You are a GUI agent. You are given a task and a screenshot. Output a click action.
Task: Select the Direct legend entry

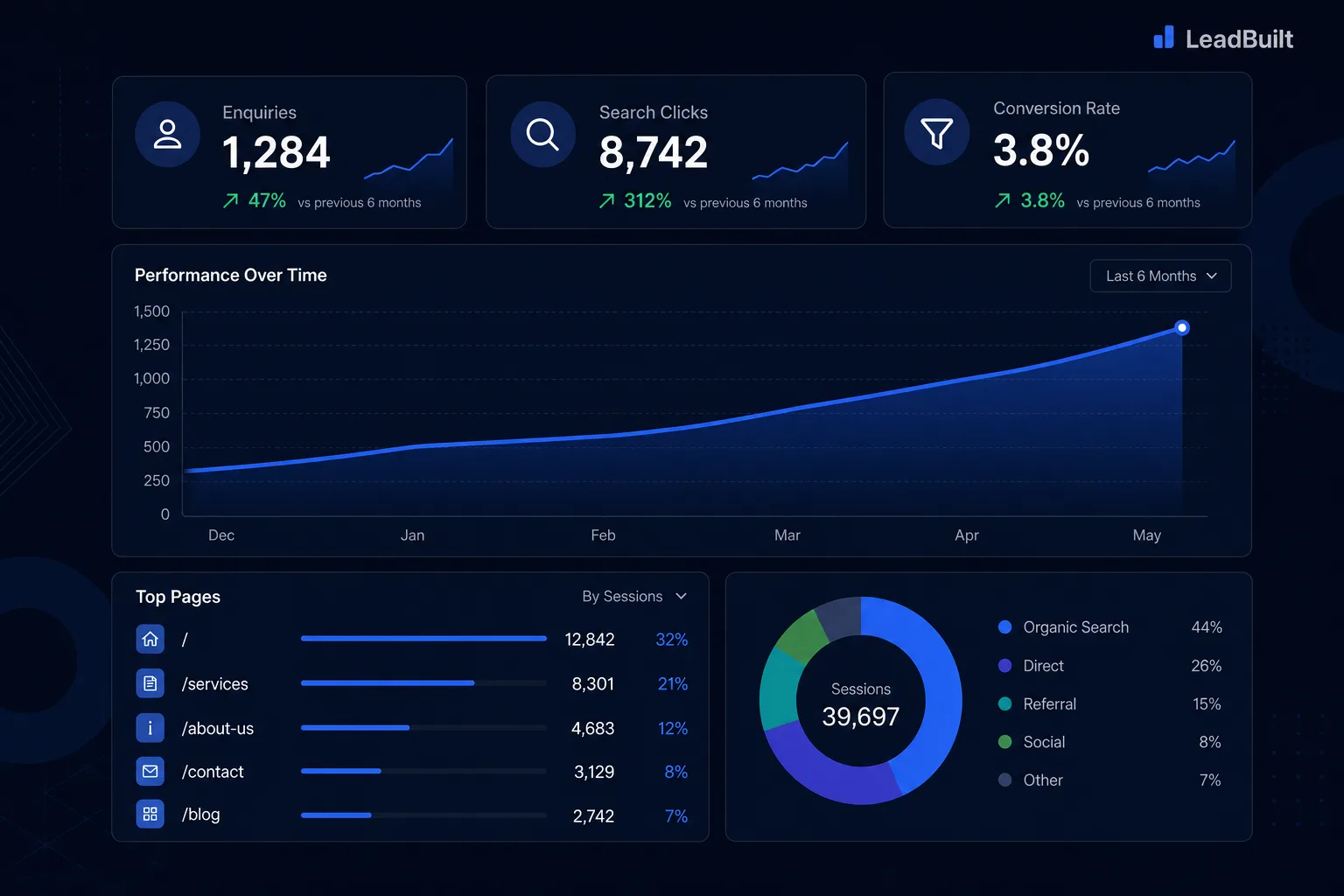tap(1109, 666)
